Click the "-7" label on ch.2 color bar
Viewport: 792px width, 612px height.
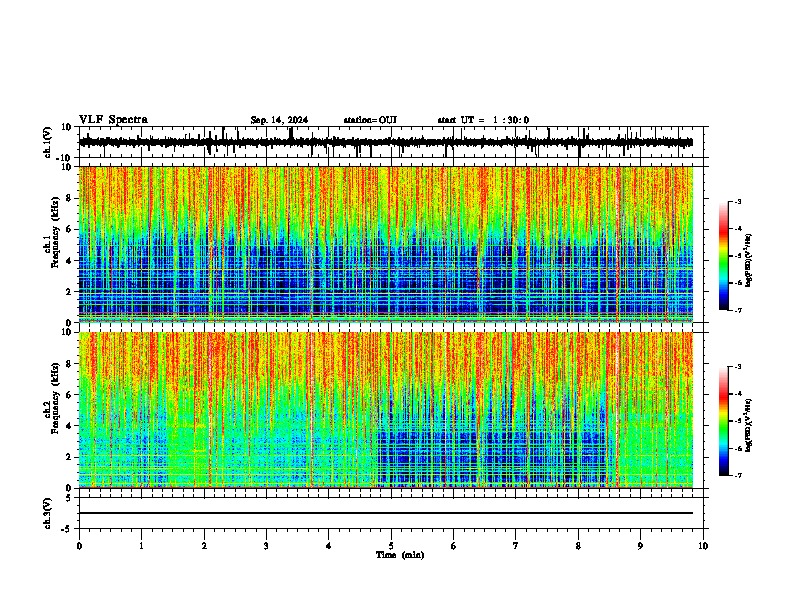737,475
